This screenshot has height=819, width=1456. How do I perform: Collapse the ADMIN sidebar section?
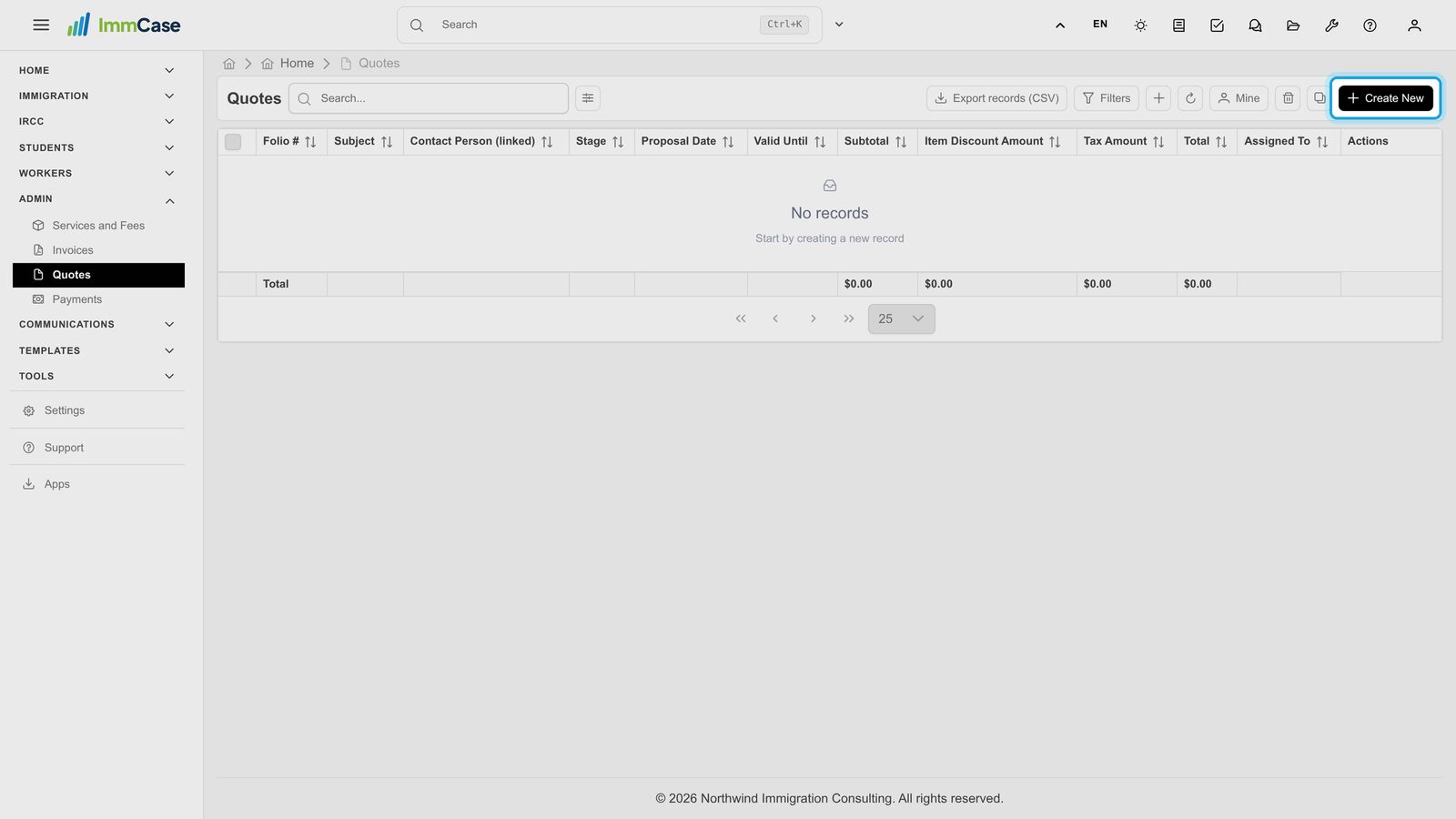pos(97,199)
